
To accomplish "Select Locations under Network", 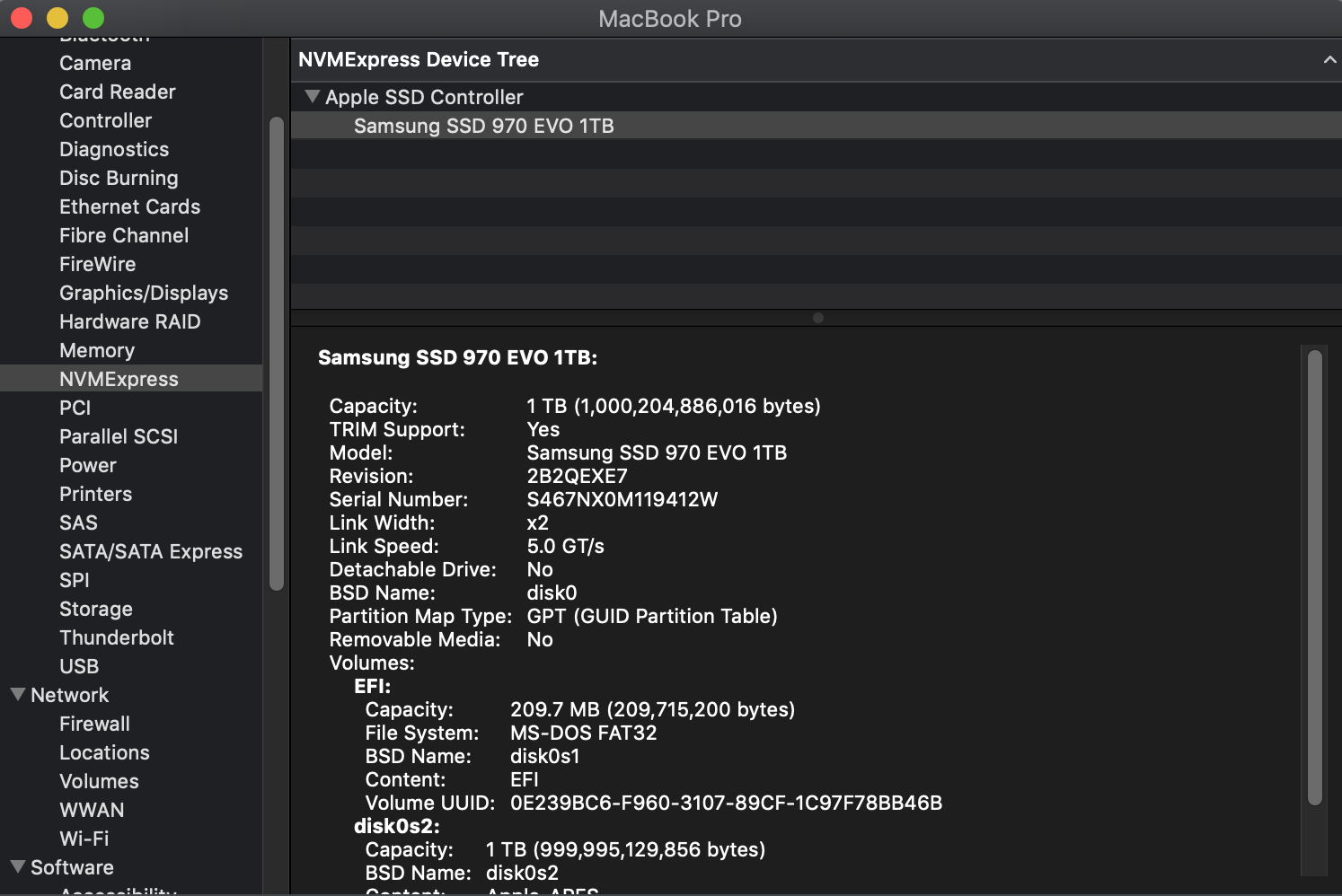I will coord(104,752).
